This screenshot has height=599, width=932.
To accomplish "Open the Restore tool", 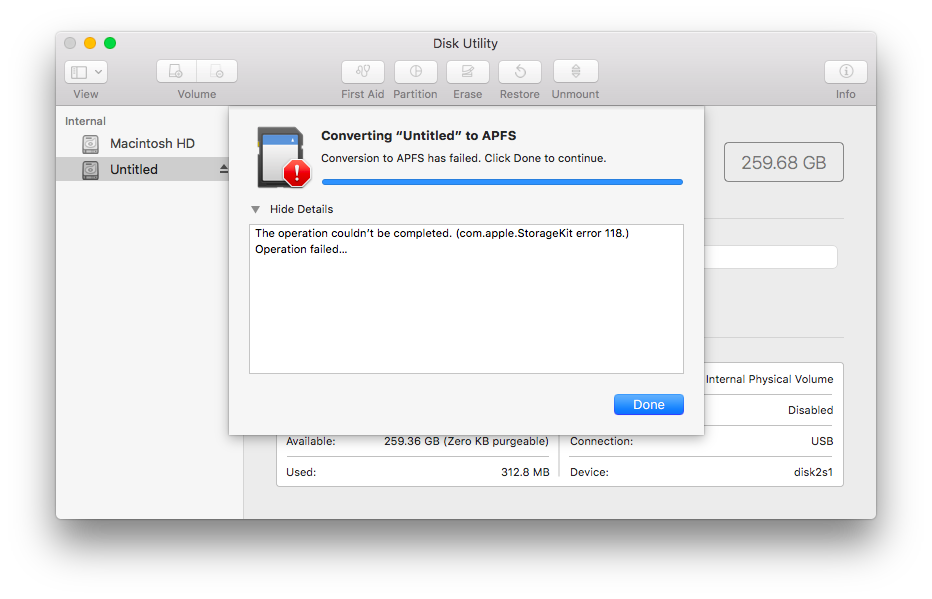I will (519, 71).
